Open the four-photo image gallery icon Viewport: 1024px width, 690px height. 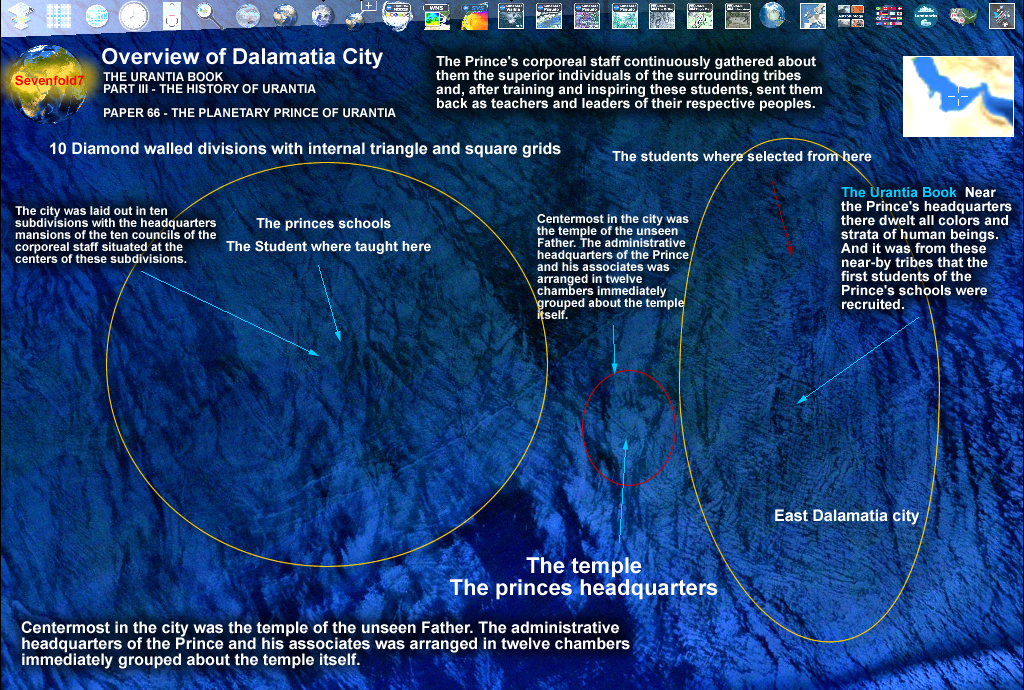coord(851,16)
